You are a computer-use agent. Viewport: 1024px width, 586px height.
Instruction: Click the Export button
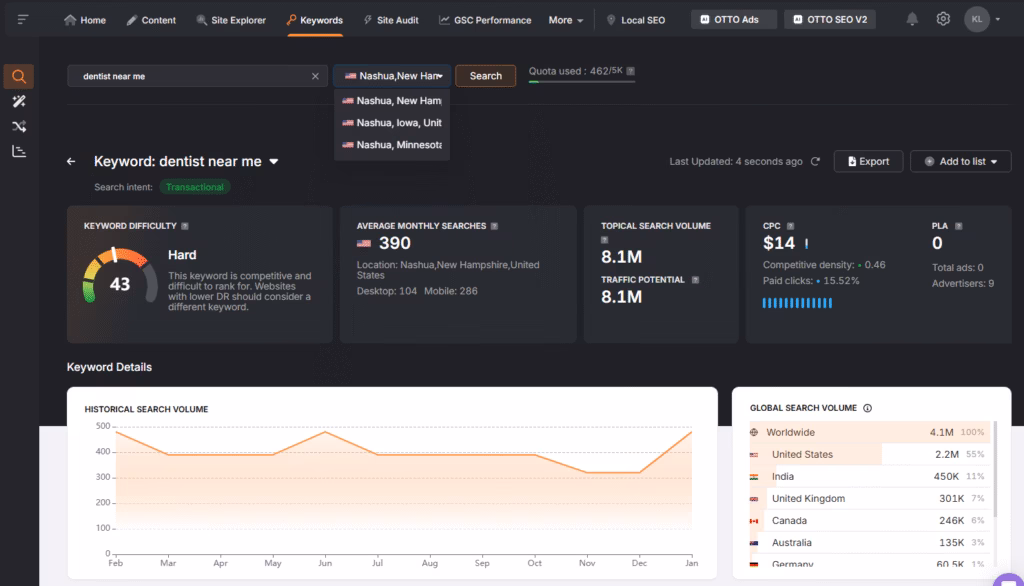(x=868, y=161)
